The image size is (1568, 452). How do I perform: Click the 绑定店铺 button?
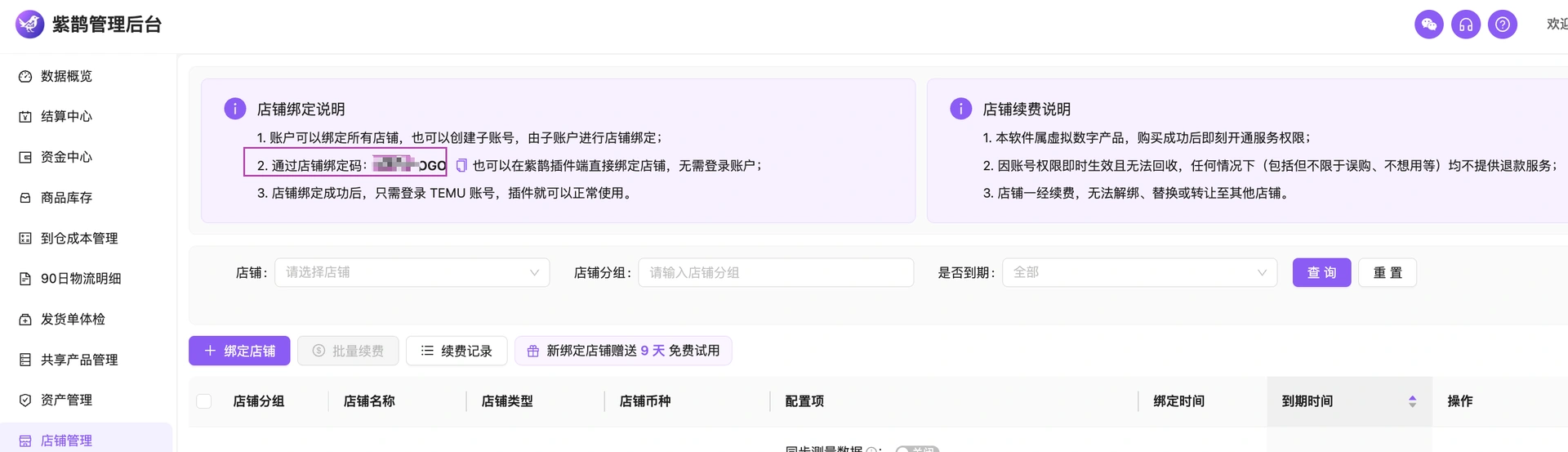(x=239, y=351)
